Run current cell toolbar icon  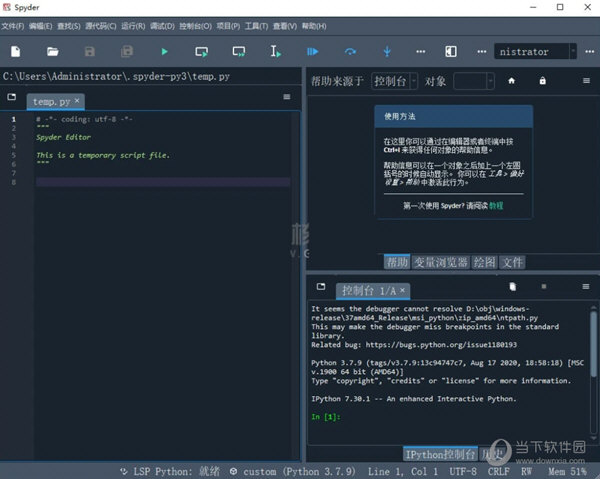pyautogui.click(x=201, y=51)
